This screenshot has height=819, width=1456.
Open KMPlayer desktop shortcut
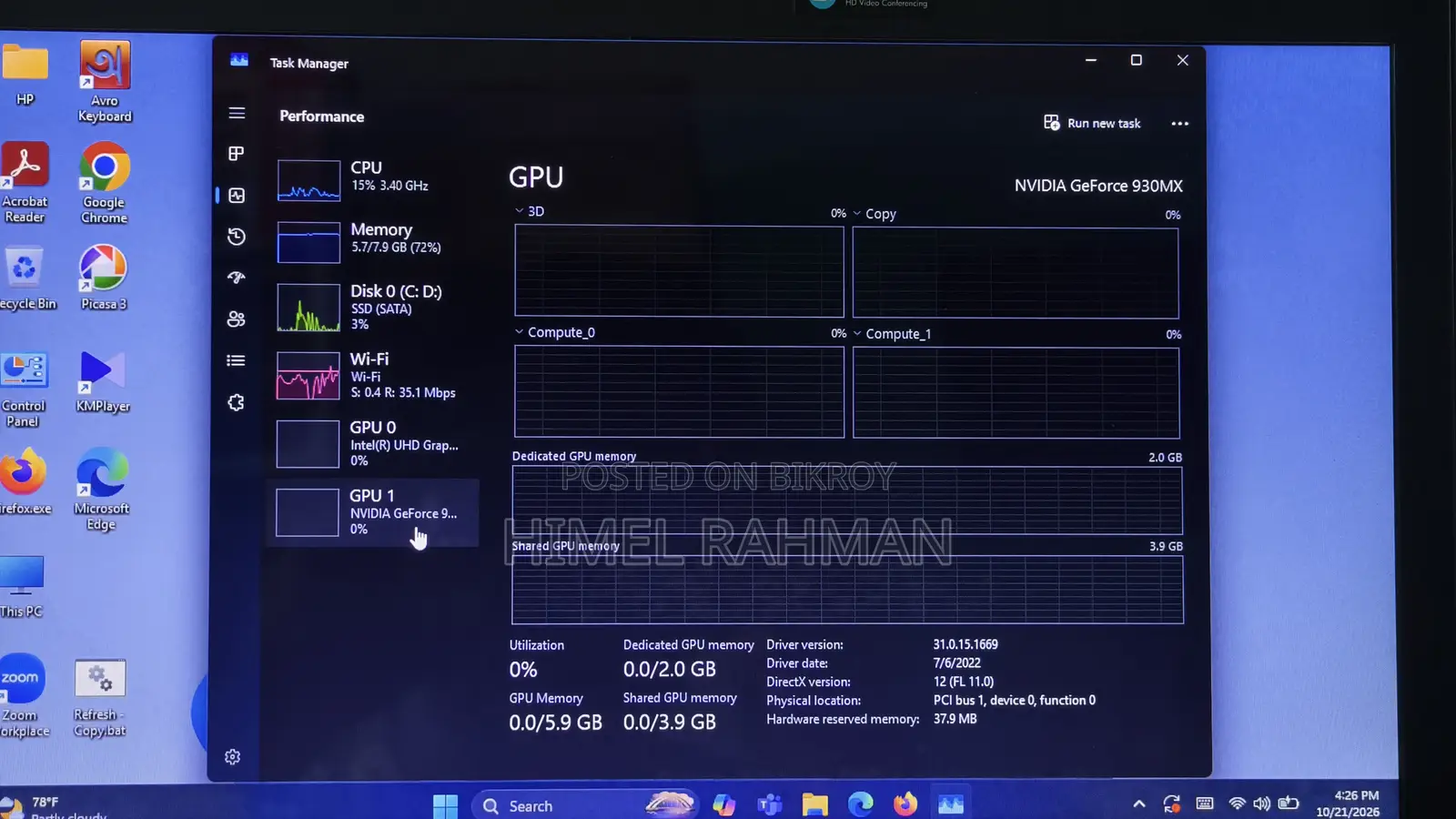point(103,382)
